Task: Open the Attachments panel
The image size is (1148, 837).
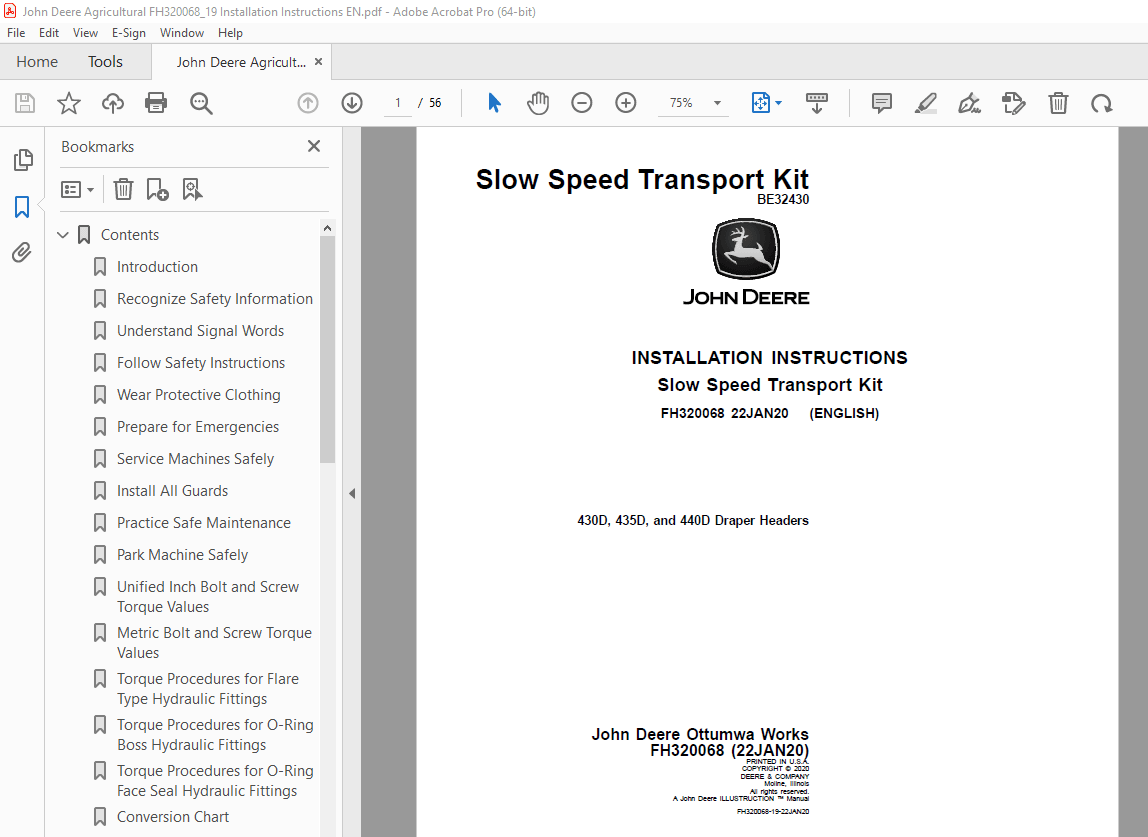Action: 23,252
